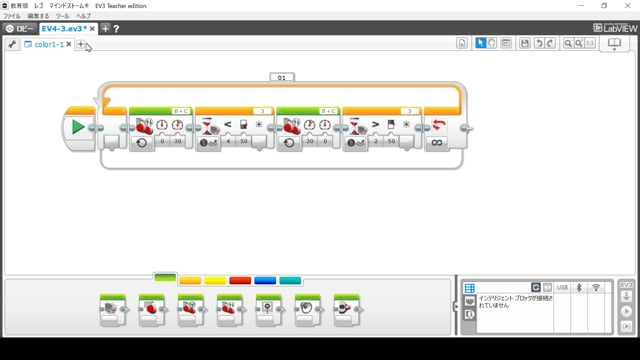Open the question mark help icon
Image resolution: width=640 pixels, height=360 pixels.
point(116,29)
